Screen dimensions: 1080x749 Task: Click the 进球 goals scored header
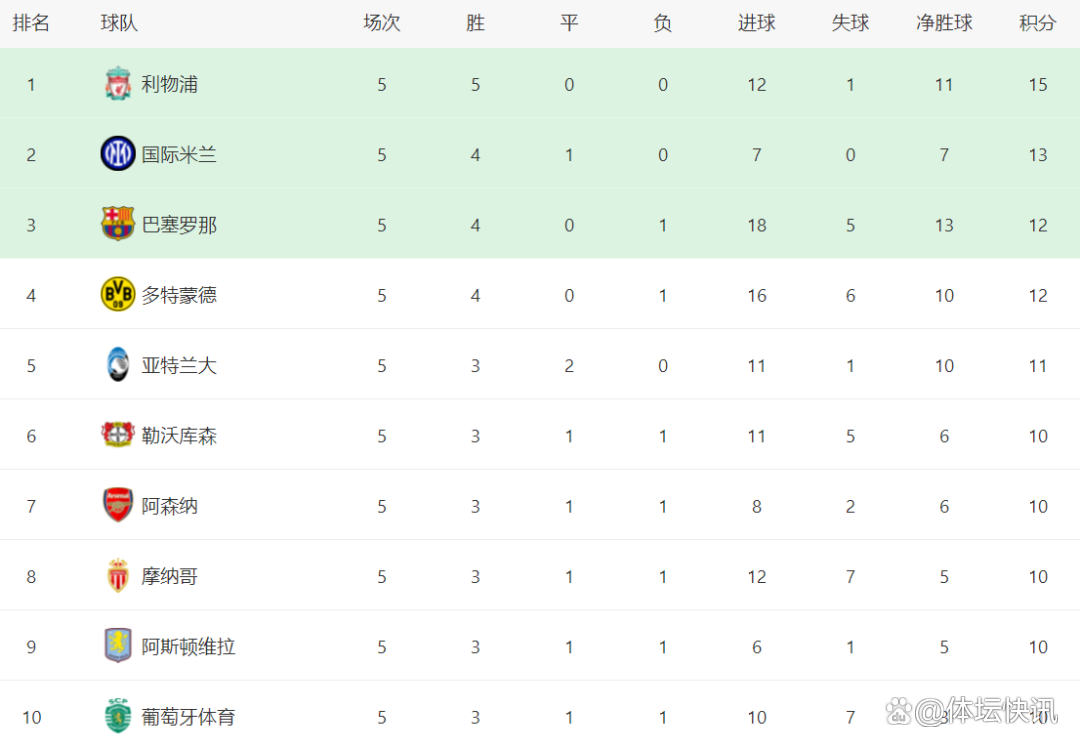[756, 23]
